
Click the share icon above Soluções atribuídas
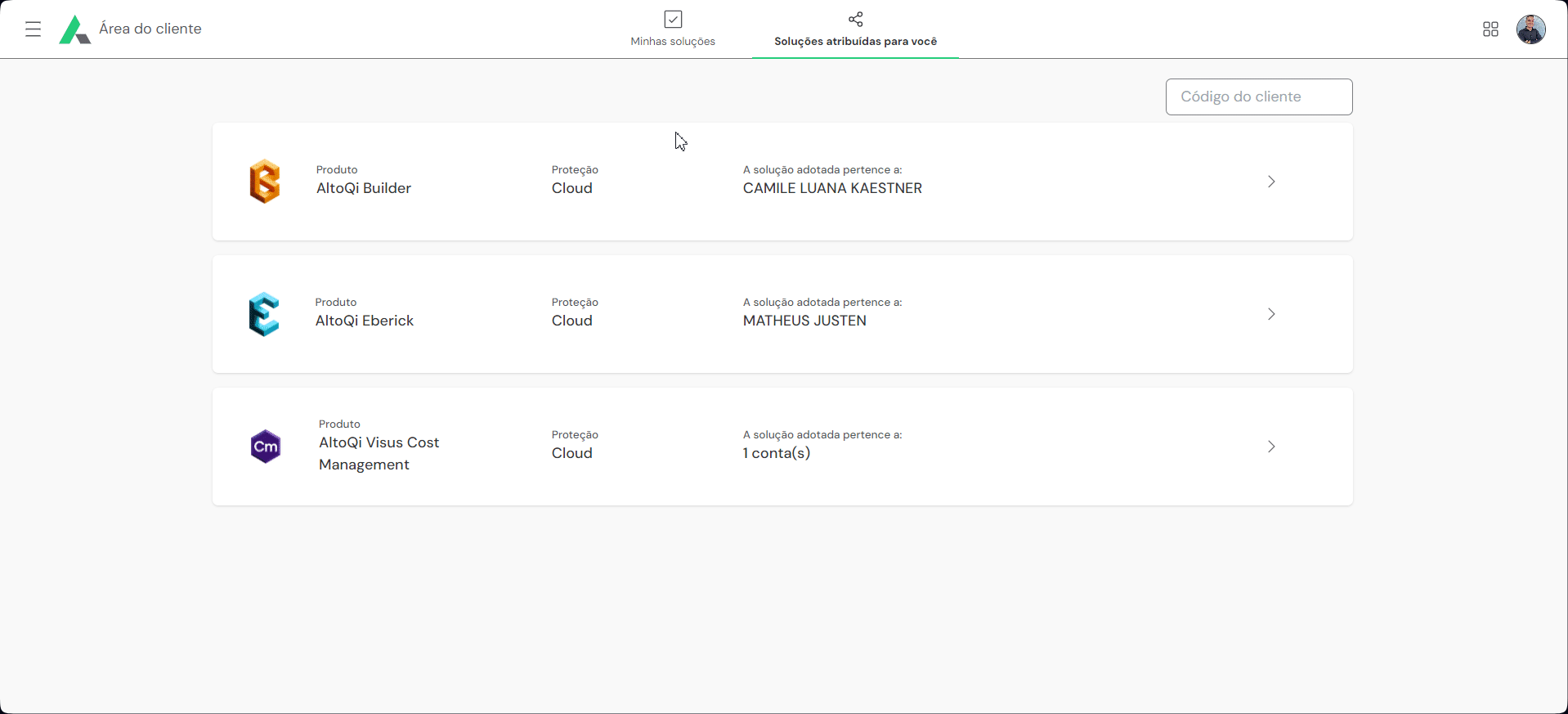pyautogui.click(x=855, y=19)
